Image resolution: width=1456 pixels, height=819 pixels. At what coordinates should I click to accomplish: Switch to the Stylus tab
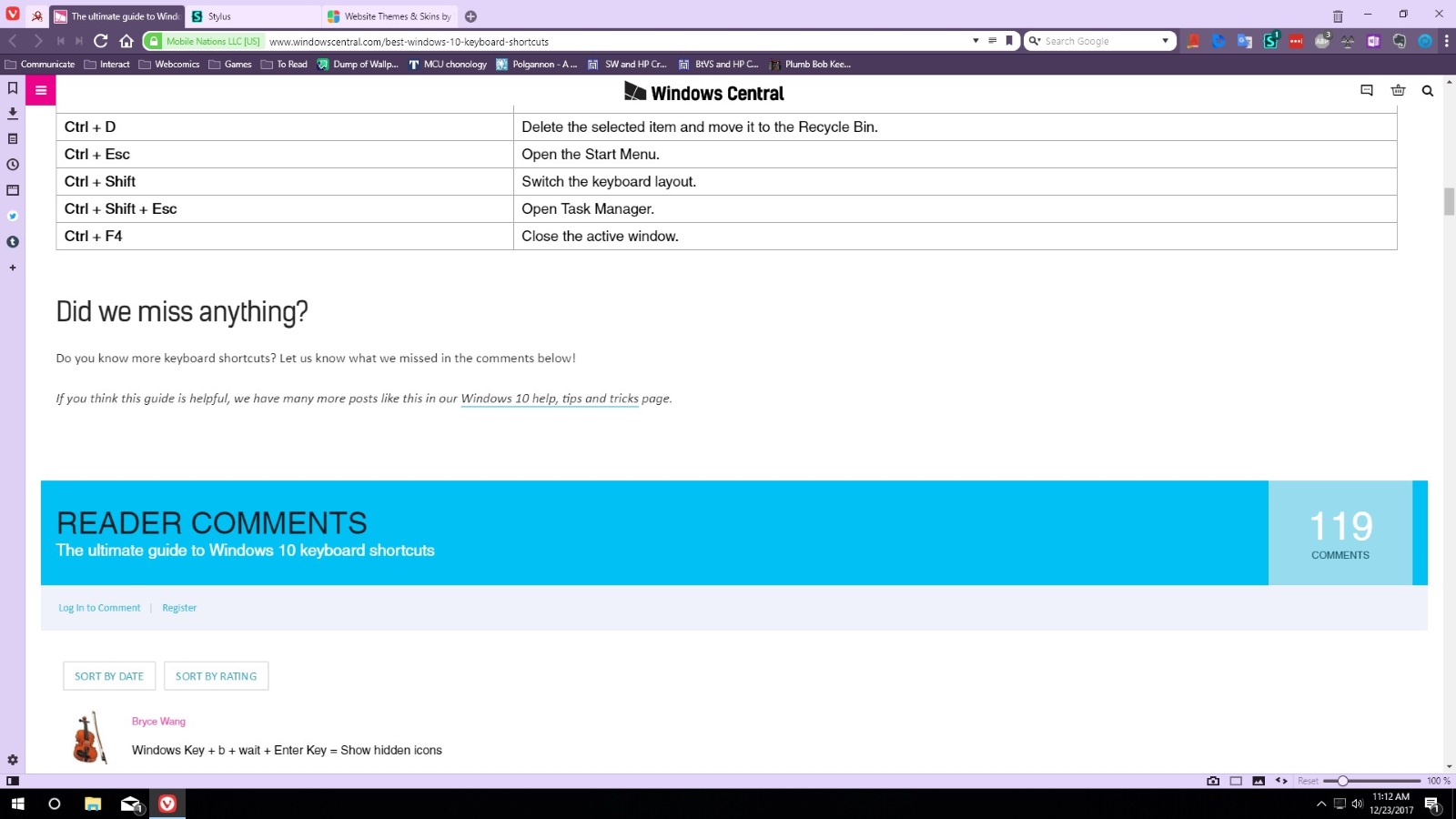click(253, 16)
